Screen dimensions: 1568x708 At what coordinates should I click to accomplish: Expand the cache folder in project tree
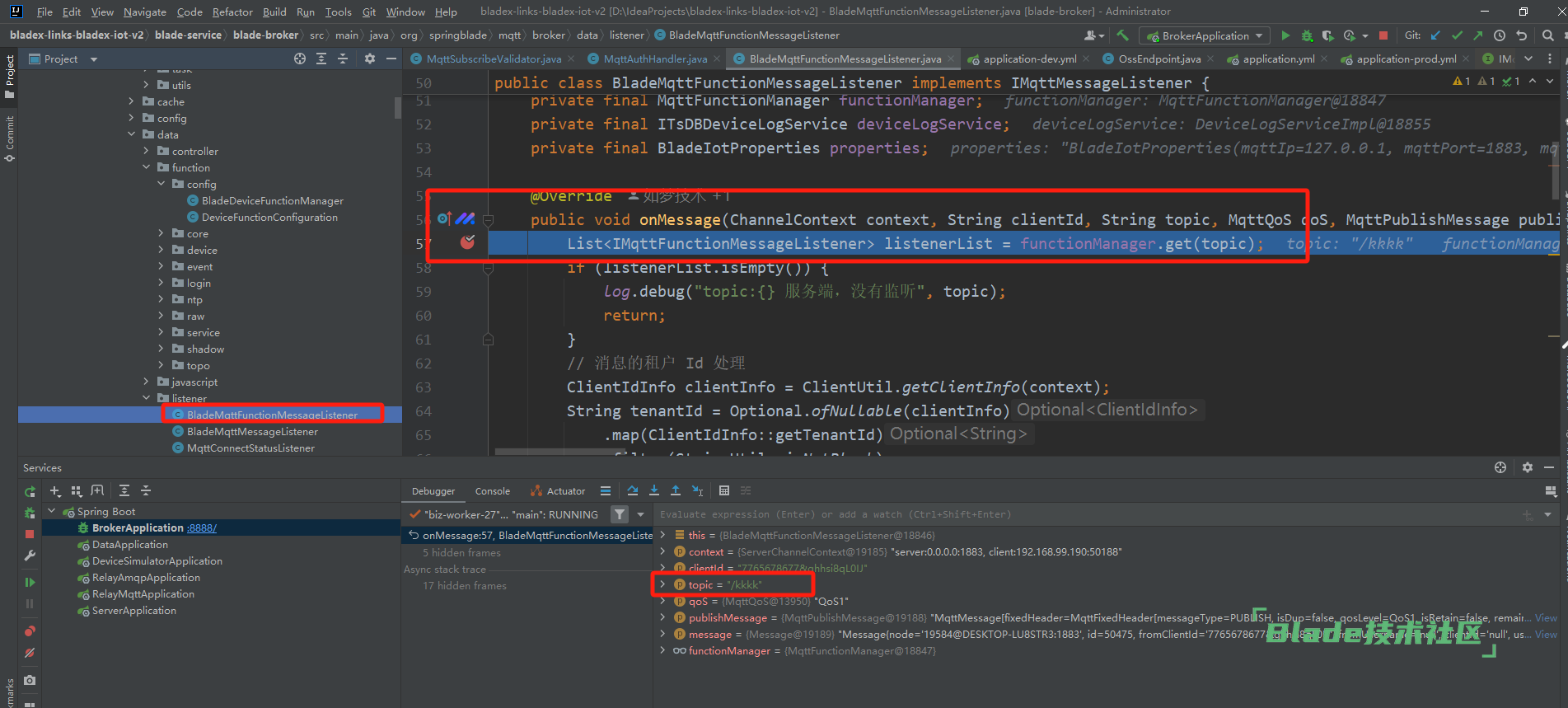coord(131,101)
